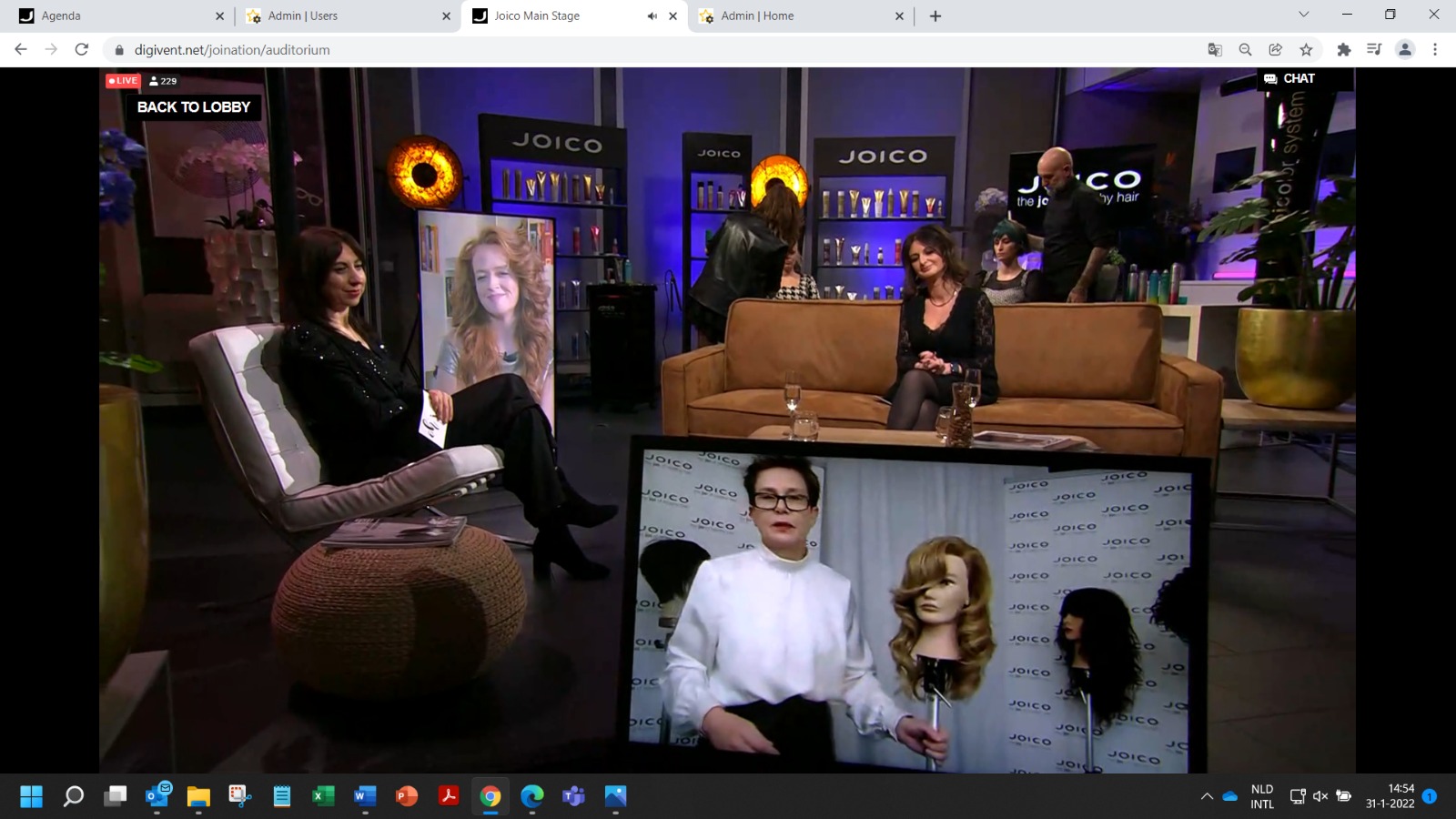
Task: Open Task View on taskbar
Action: (116, 796)
